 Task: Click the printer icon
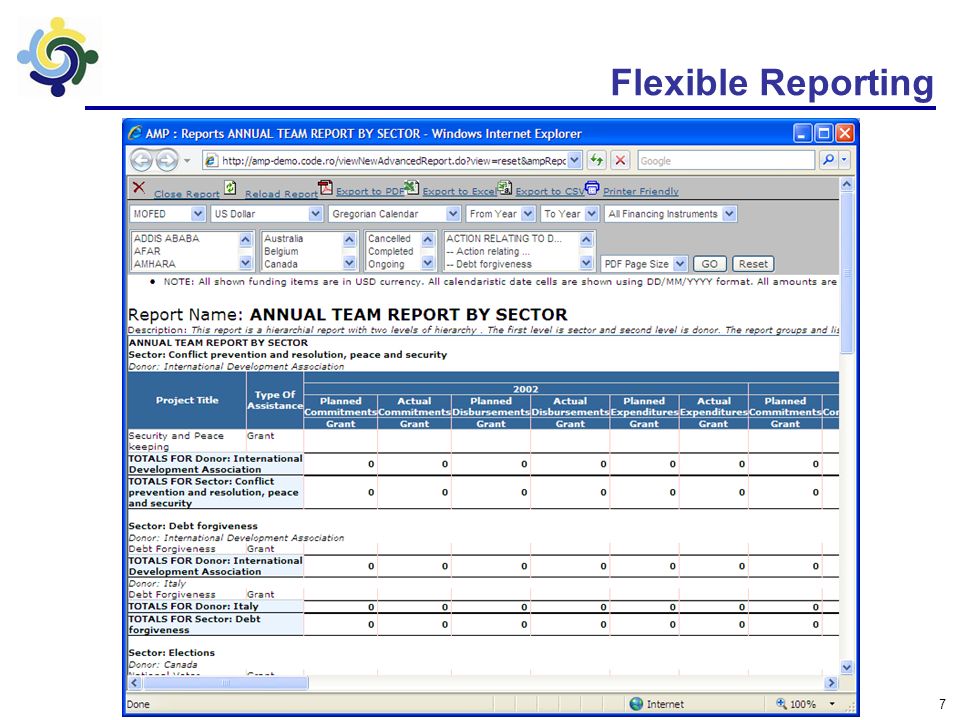[592, 187]
